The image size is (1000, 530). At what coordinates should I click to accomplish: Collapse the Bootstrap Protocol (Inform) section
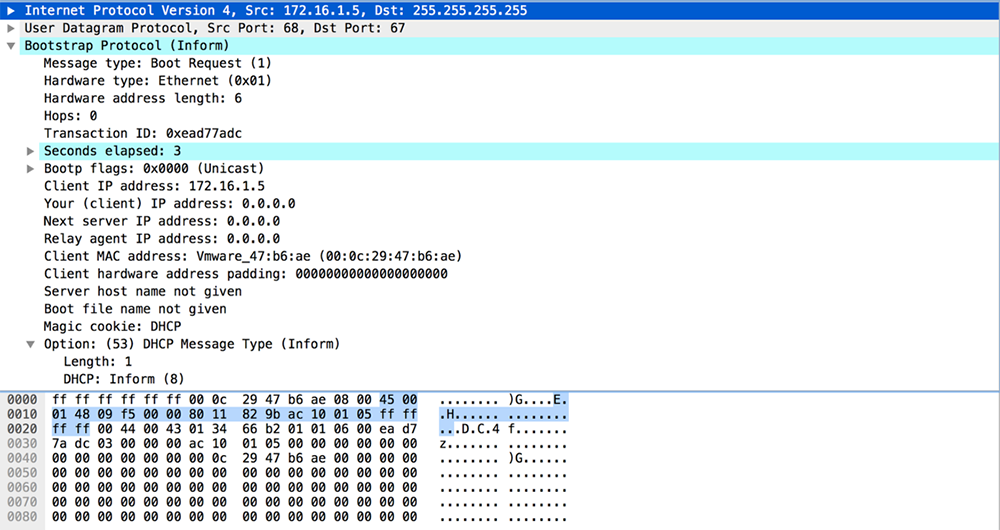11,46
